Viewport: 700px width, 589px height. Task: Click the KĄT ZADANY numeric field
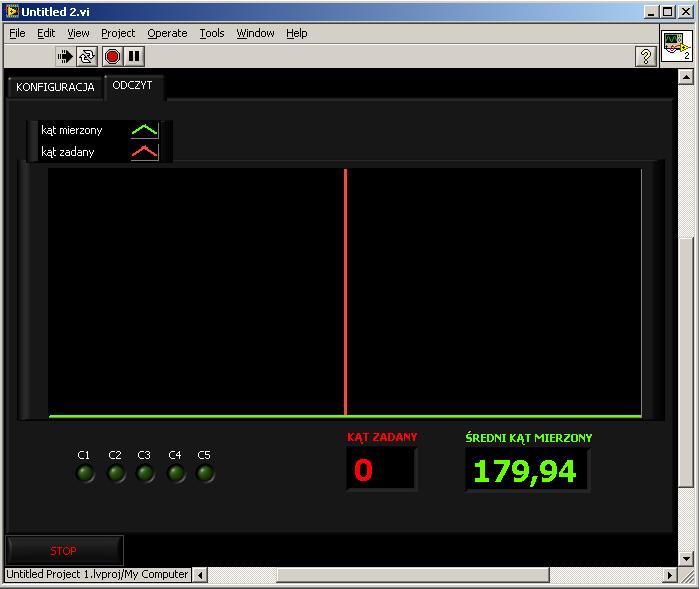coord(381,469)
